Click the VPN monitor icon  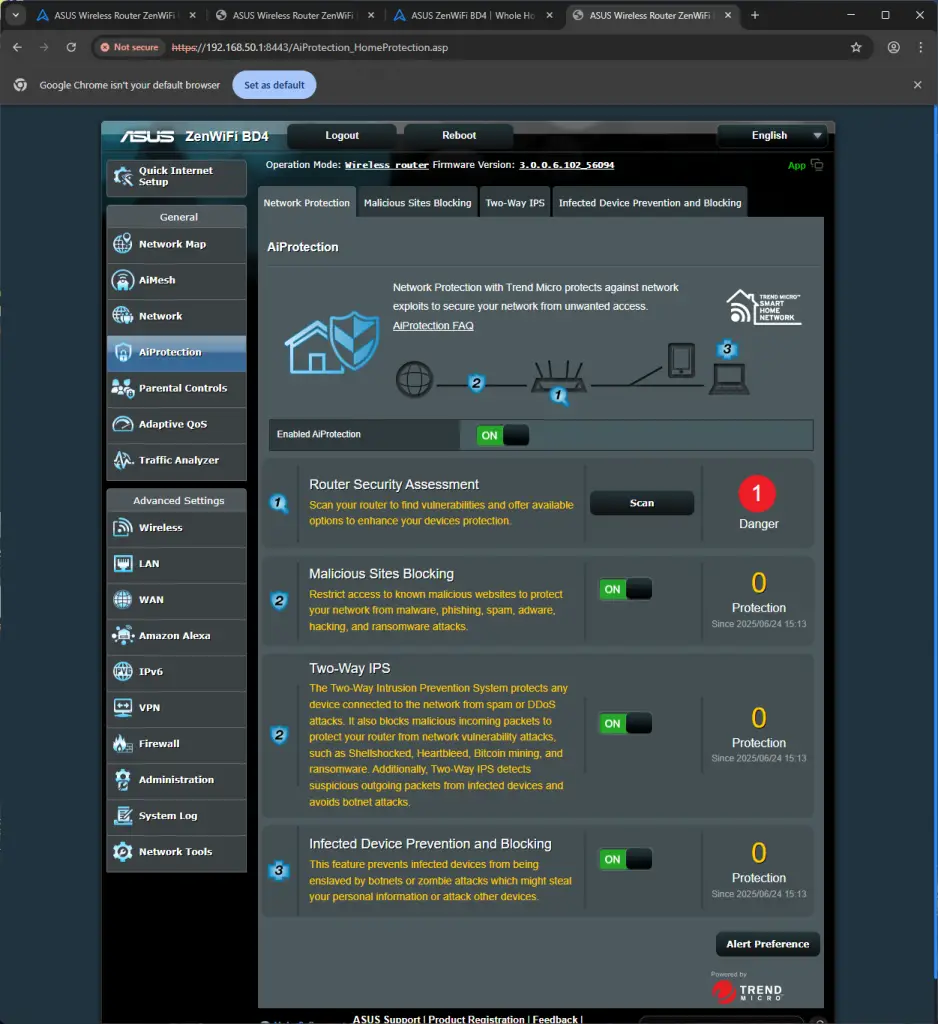click(123, 707)
